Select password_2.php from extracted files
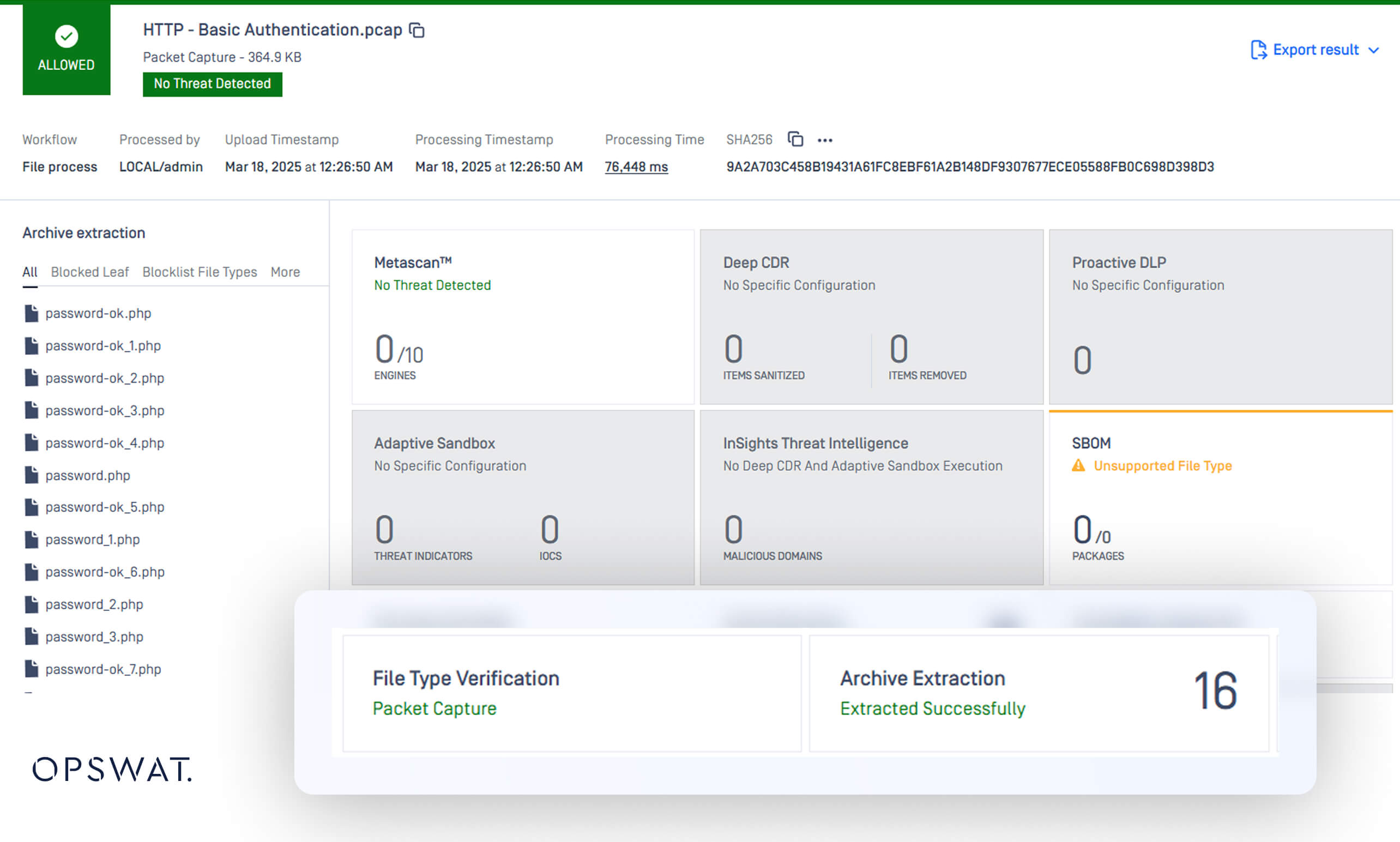Viewport: 1400px width, 842px height. coord(94,604)
